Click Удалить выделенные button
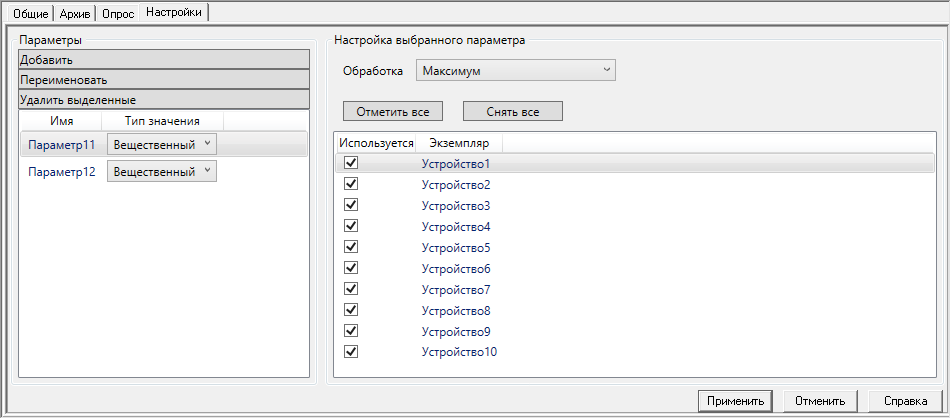951x419 pixels. [x=164, y=99]
